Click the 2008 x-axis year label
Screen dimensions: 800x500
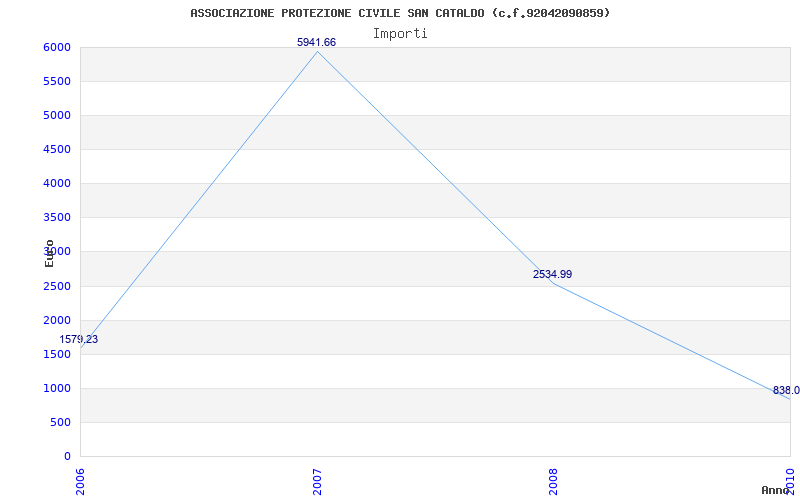click(554, 481)
